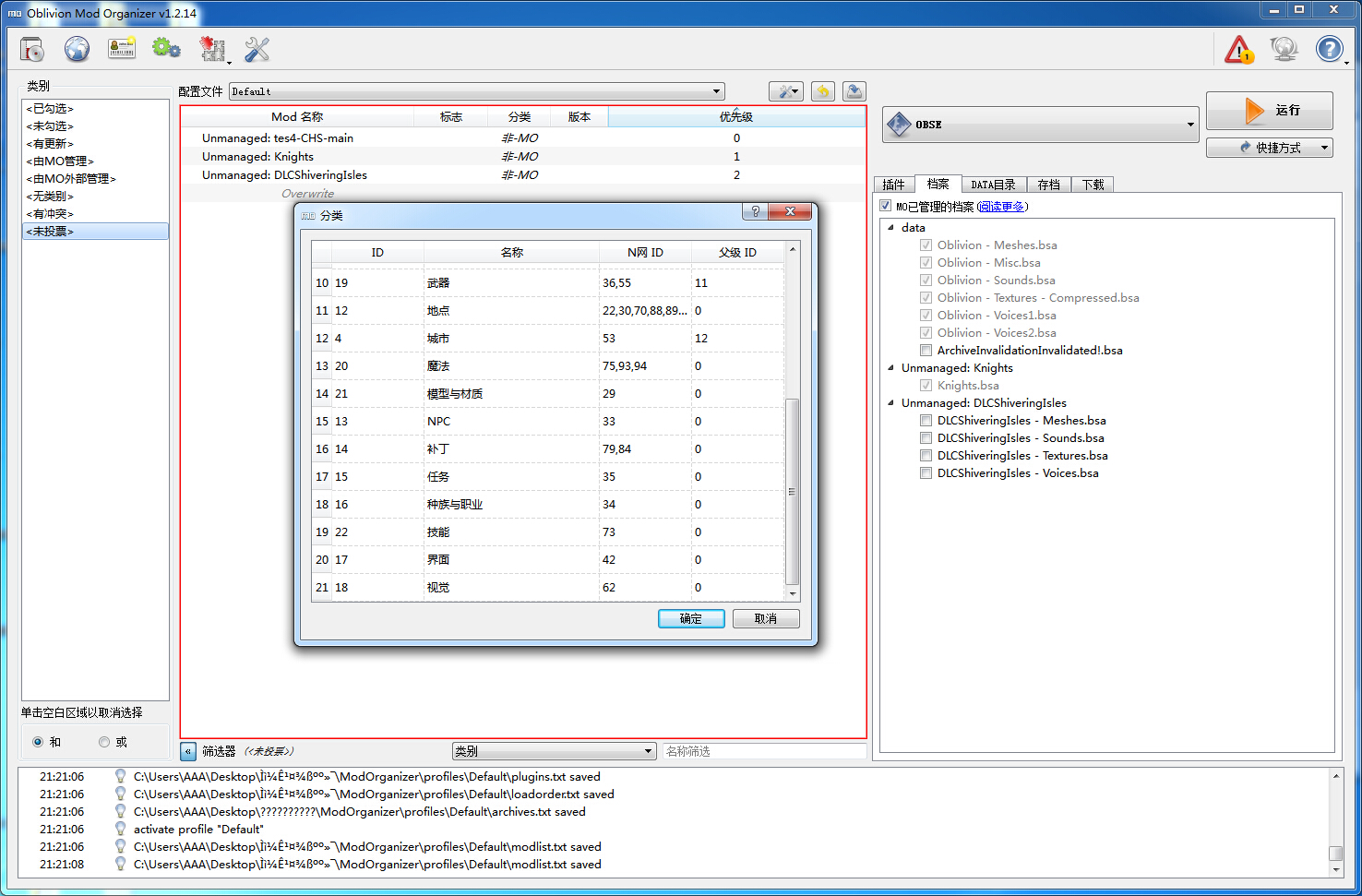
Task: Click the 阅读更多 link
Action: coord(1002,206)
